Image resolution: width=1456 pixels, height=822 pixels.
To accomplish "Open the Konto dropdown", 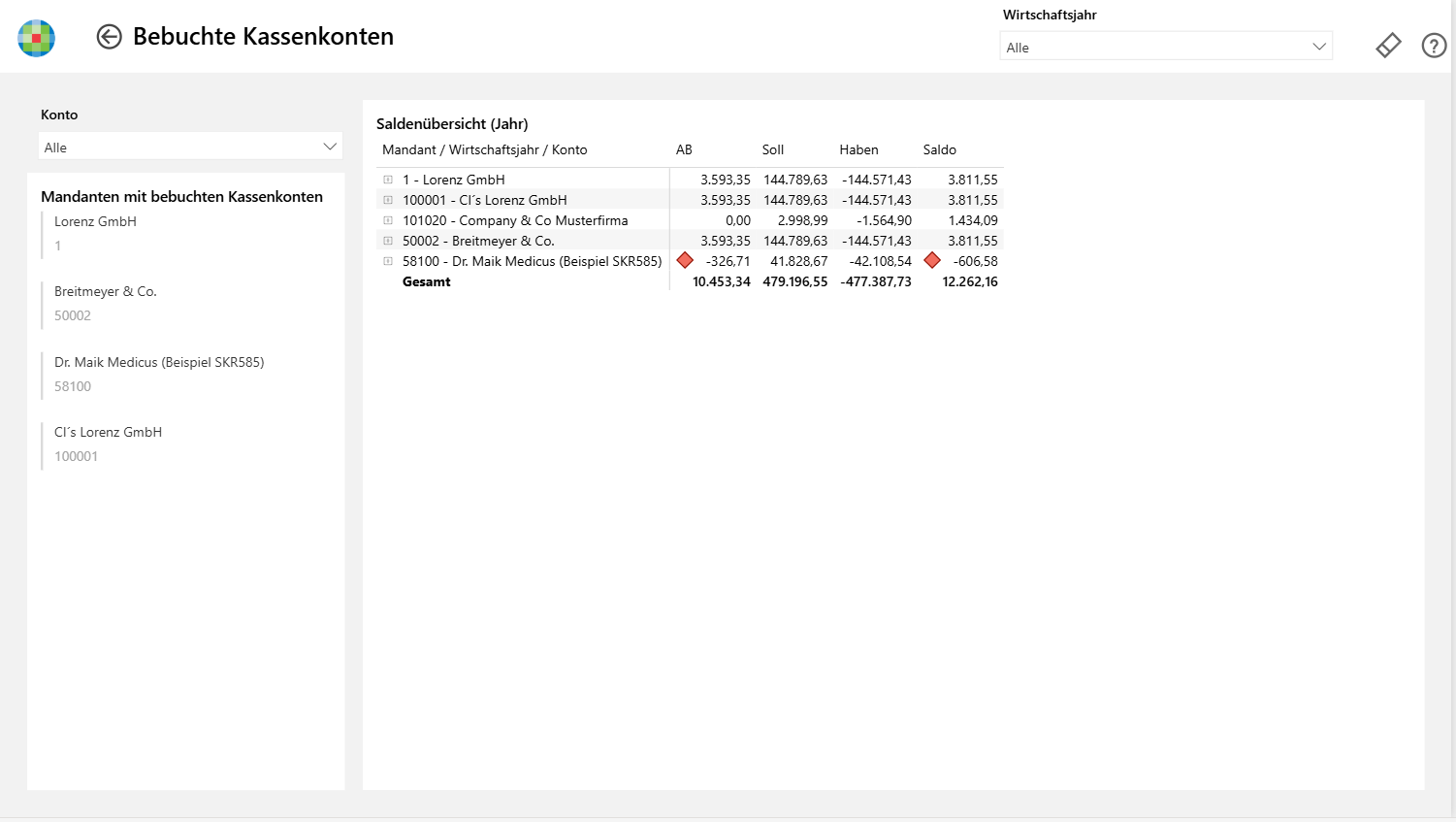I will click(x=190, y=147).
